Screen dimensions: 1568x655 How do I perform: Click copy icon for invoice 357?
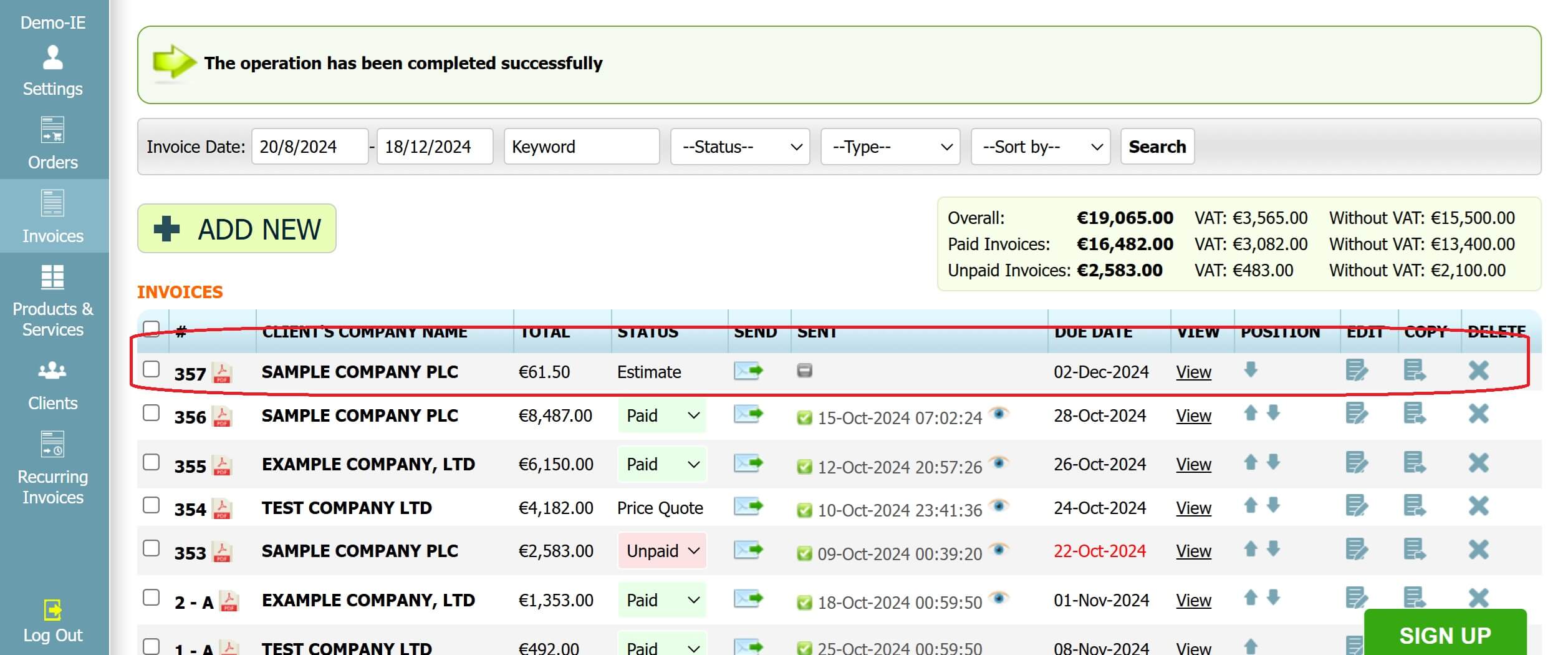1415,370
